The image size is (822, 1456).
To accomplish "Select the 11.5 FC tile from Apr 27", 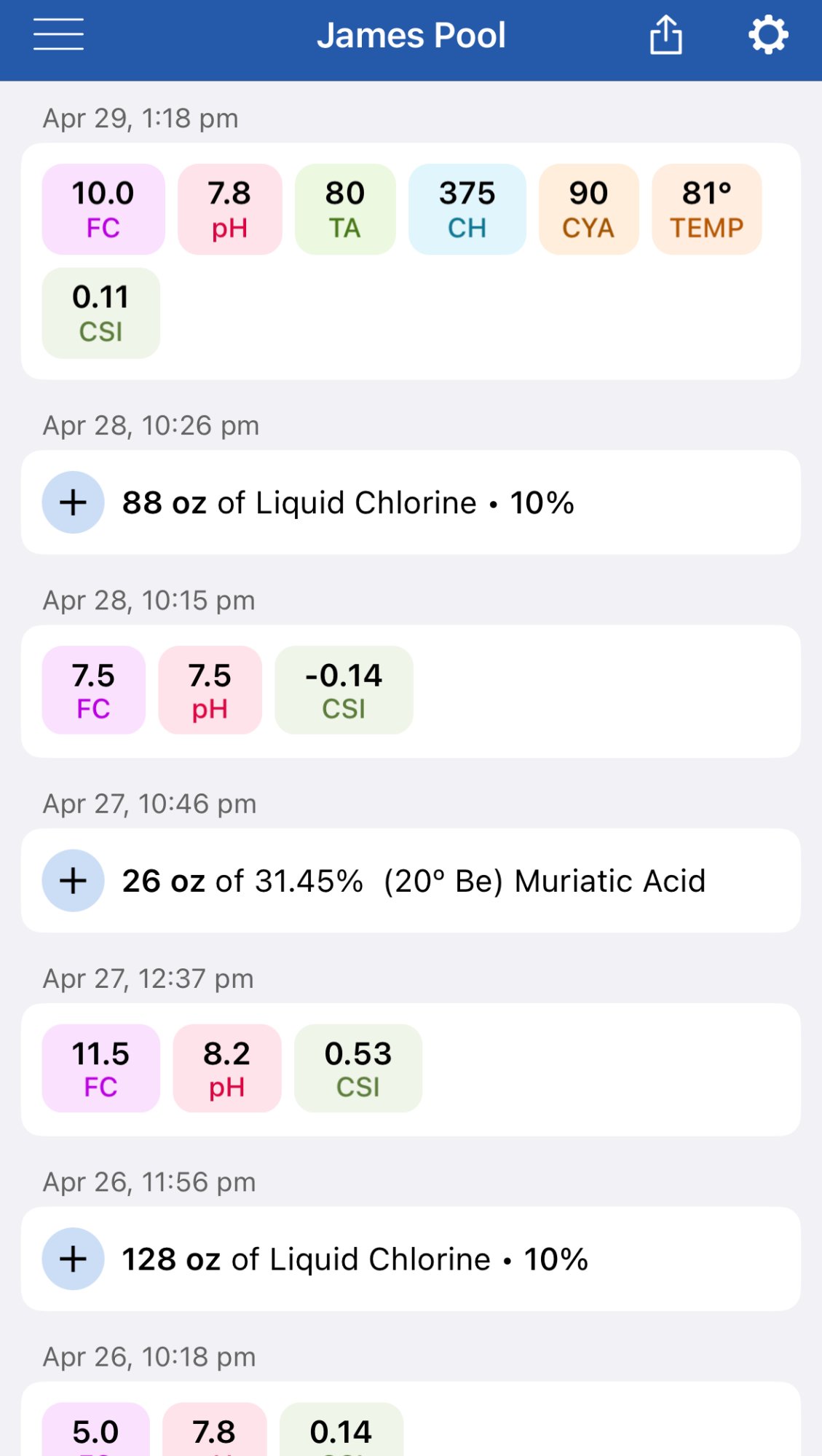I will coord(100,1068).
